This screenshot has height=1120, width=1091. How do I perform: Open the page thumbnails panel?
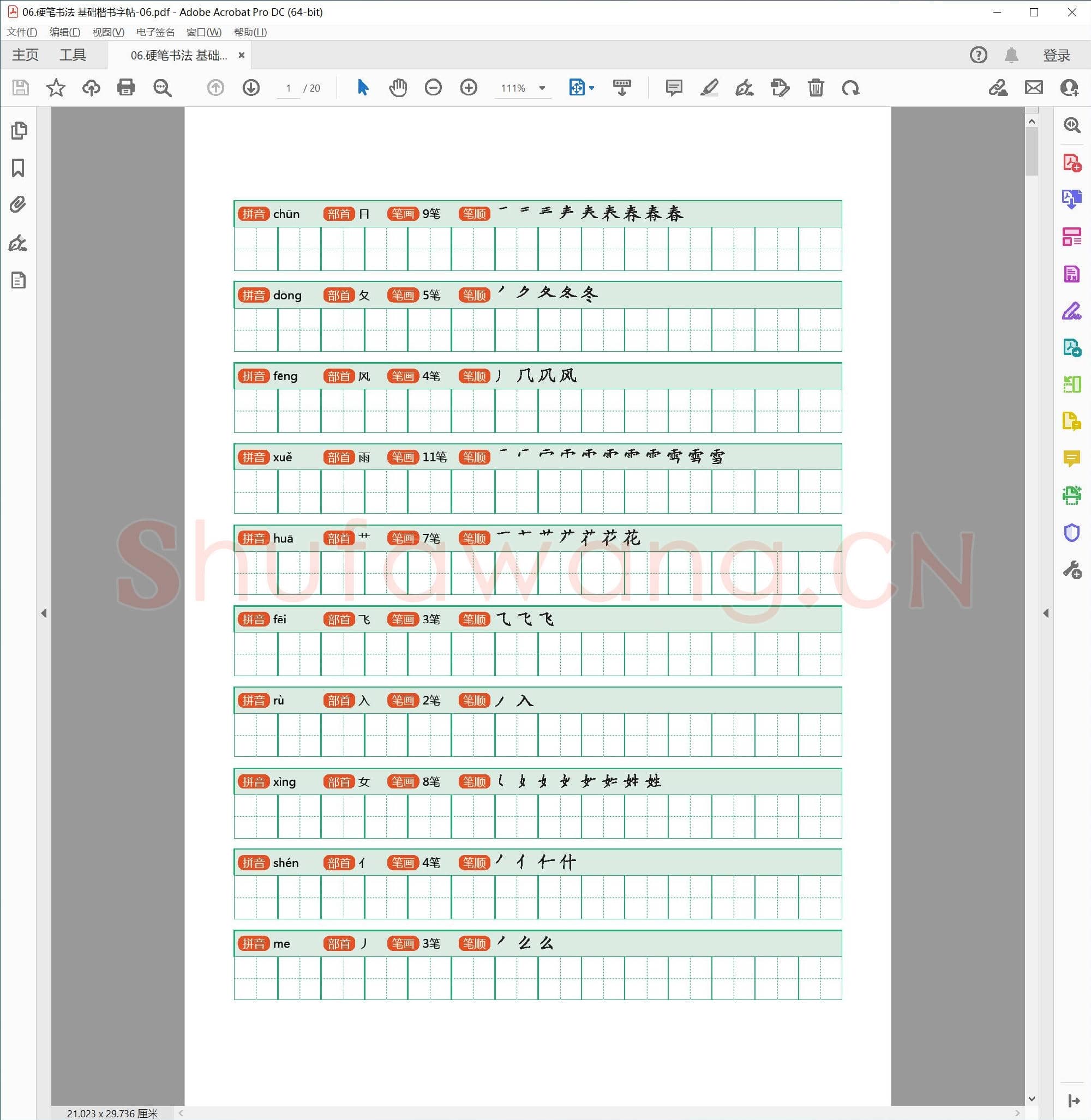pos(19,131)
